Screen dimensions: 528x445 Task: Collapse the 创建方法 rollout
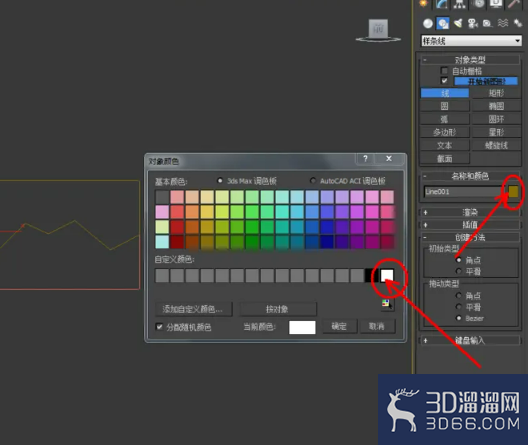[470, 237]
